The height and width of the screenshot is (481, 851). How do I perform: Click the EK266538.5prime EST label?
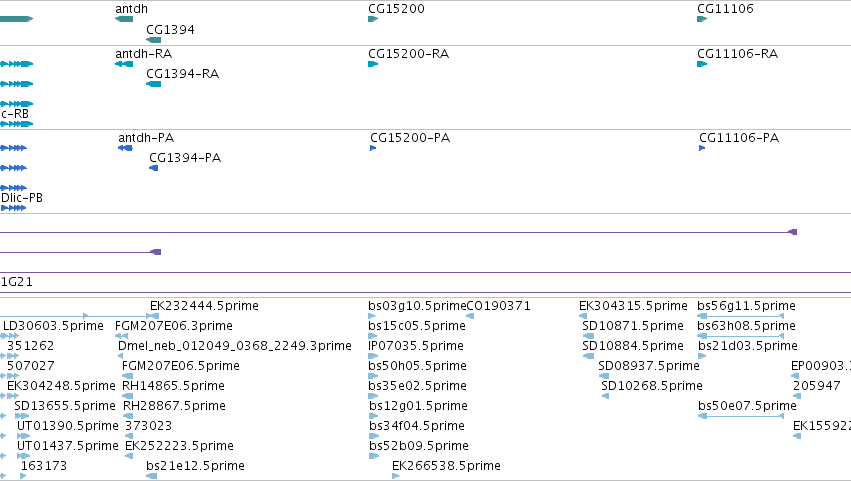[446, 466]
